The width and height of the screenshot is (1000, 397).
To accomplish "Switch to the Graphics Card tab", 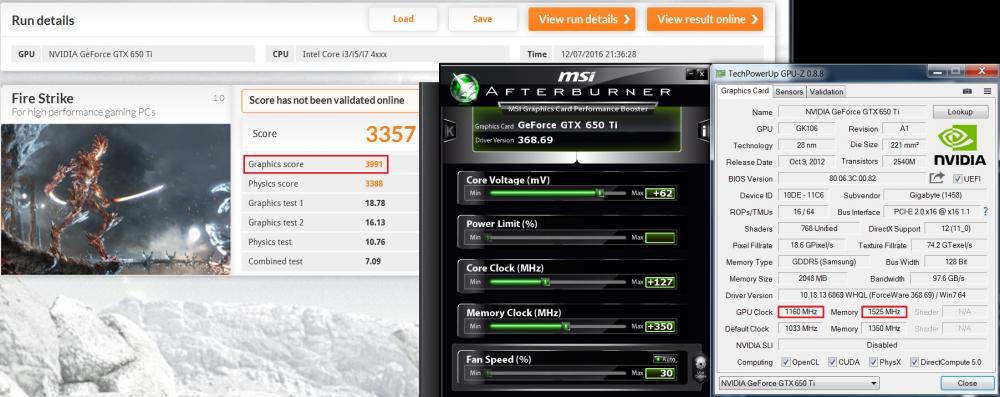I will [744, 91].
